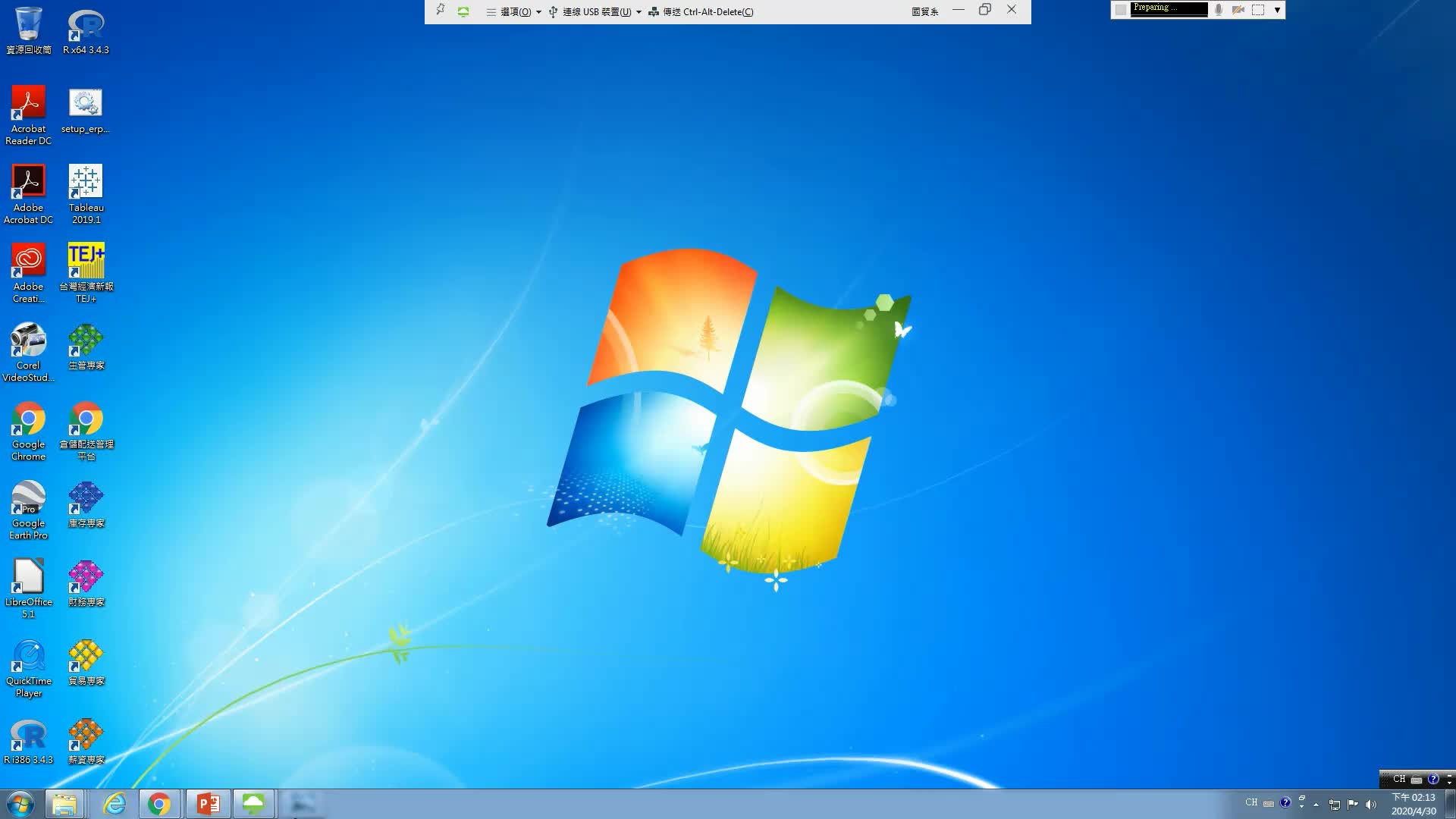The height and width of the screenshot is (819, 1456).
Task: Select the Acrobat Reader DC desktop icon
Action: [29, 115]
